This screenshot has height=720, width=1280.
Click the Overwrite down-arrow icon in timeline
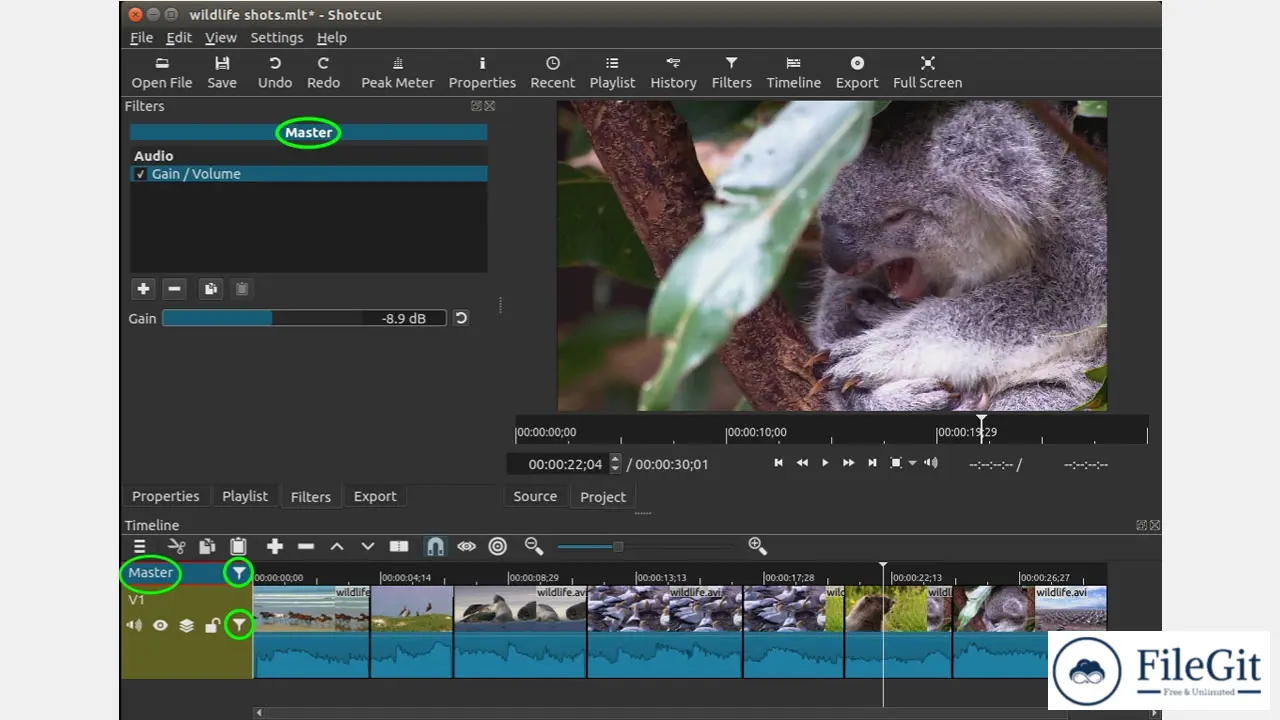(x=368, y=546)
